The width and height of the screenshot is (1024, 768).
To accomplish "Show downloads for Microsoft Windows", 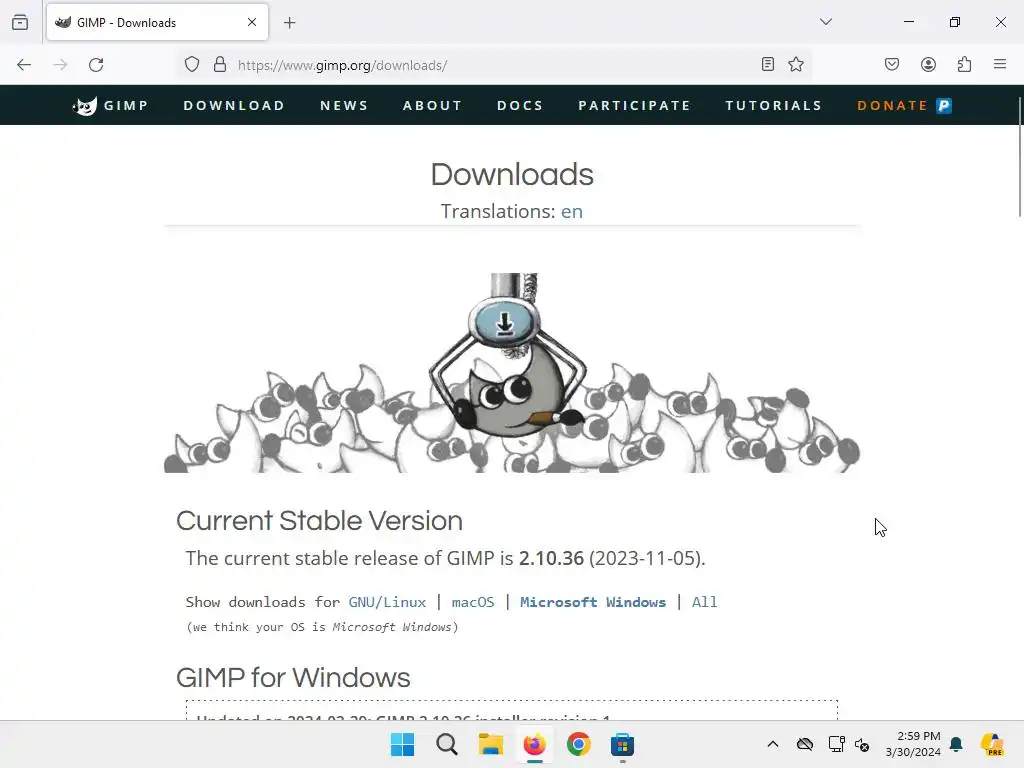I will (x=593, y=601).
